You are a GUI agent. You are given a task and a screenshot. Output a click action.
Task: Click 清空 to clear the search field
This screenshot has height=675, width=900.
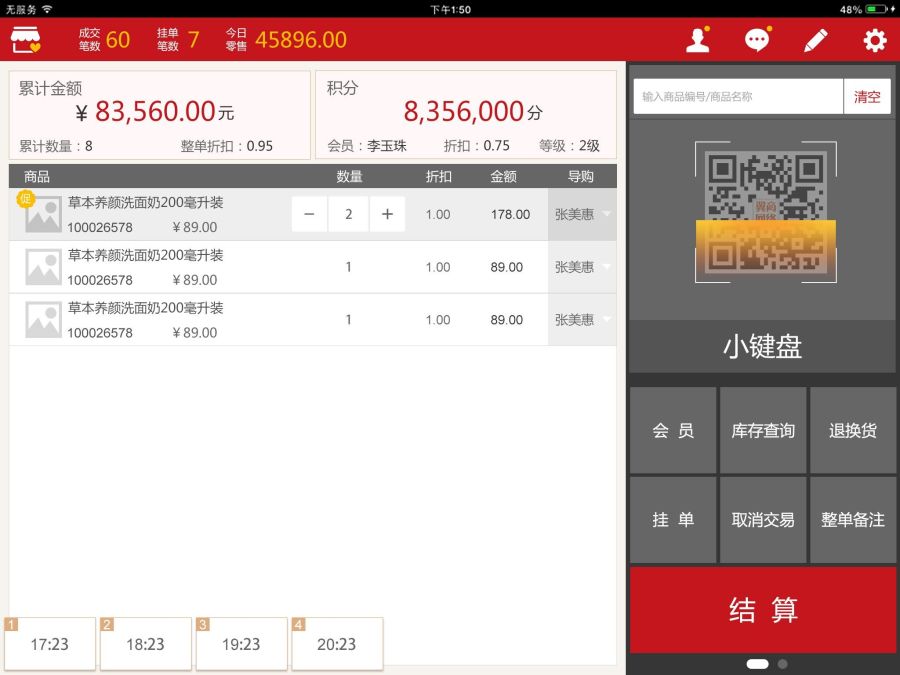868,96
